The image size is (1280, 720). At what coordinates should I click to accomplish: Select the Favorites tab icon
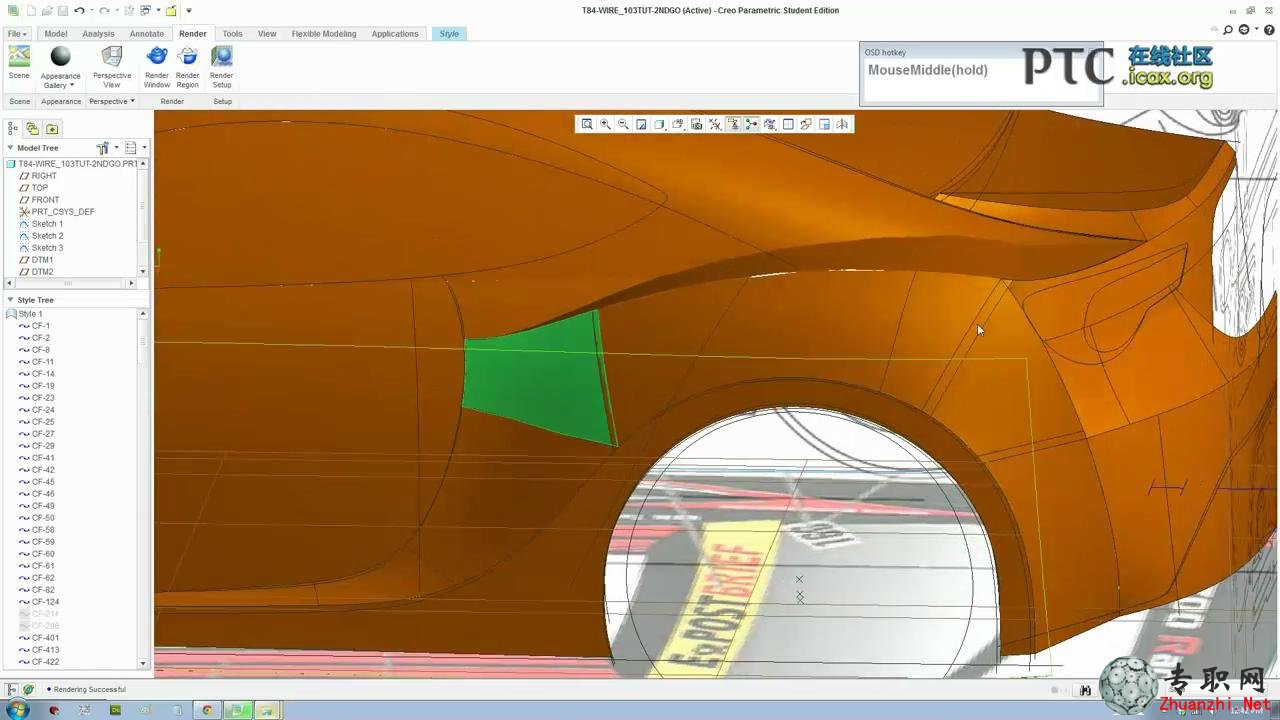click(52, 128)
